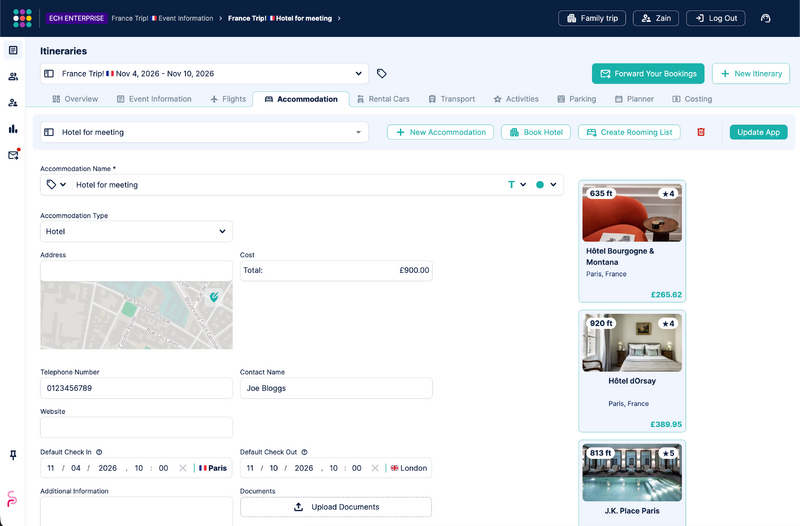Open the bar chart reports sidebar icon
Viewport: 800px width, 526px height.
tap(13, 129)
